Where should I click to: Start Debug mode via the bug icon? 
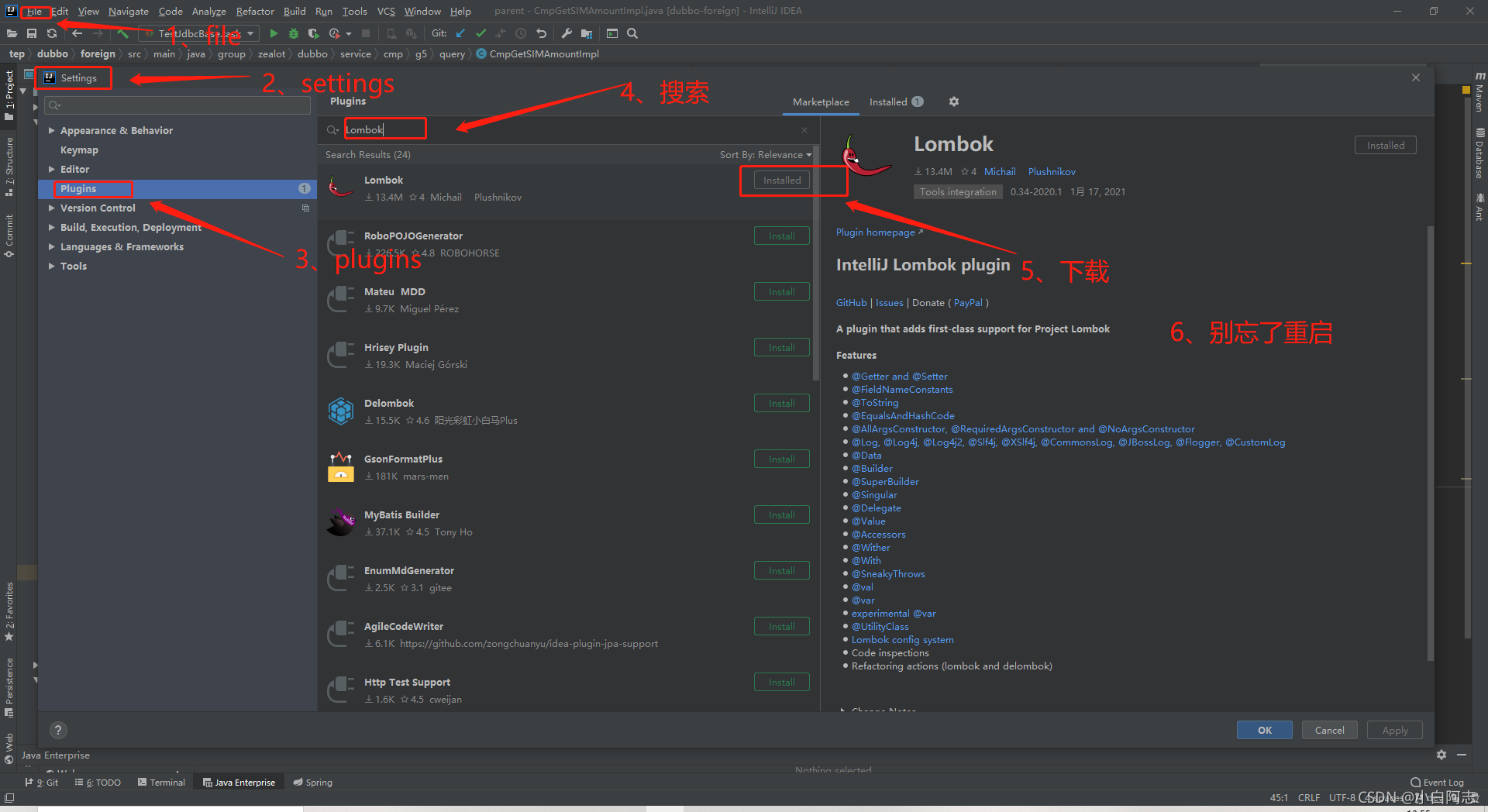[x=293, y=33]
